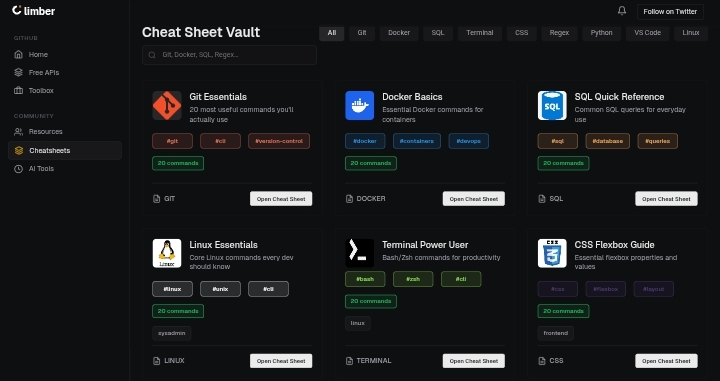Click the #zsh tag
Screen dimensions: 720x381
(413, 279)
